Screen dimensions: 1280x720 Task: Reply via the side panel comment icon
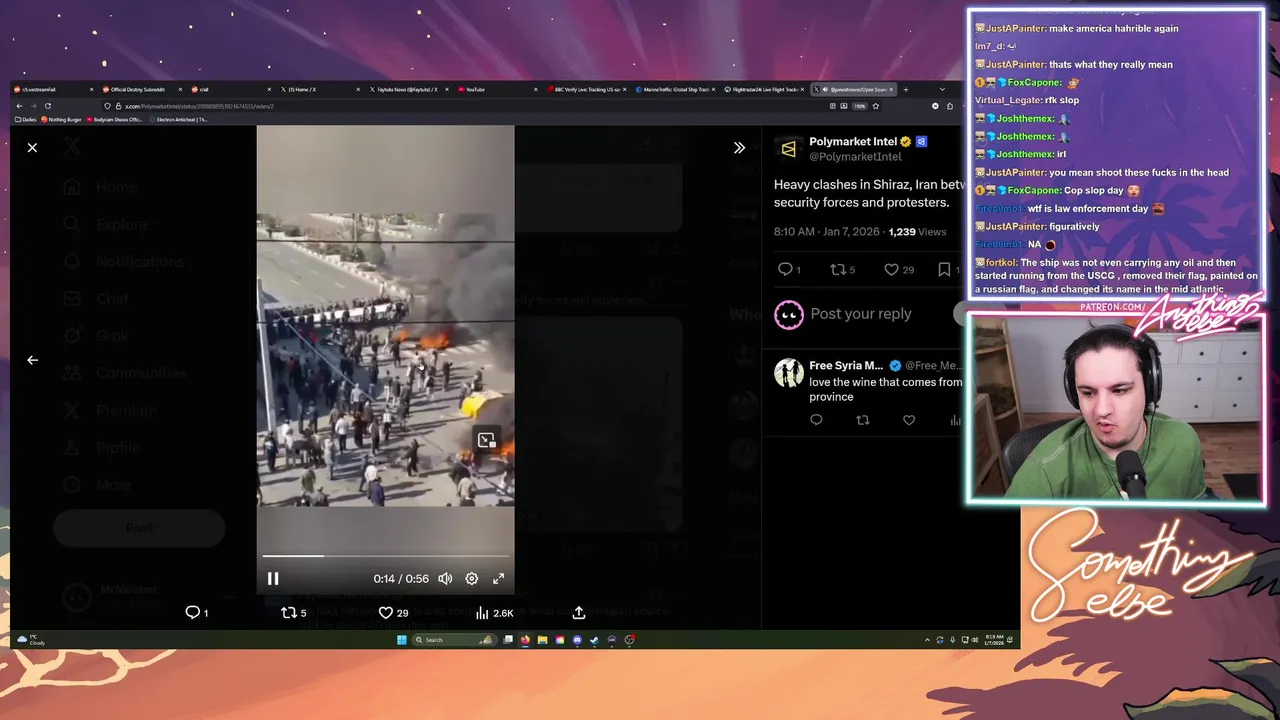[x=789, y=269]
